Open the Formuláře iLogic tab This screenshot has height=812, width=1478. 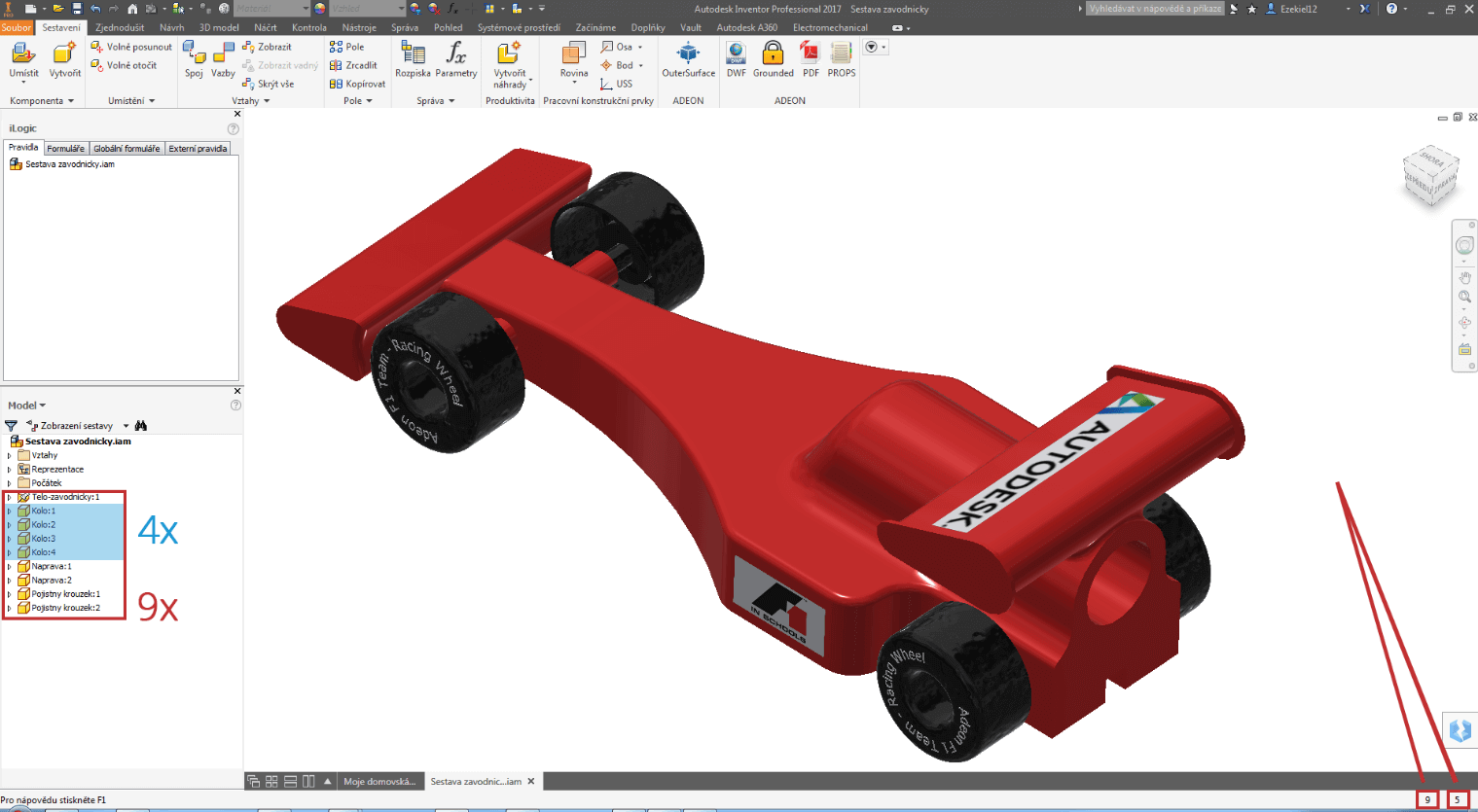(66, 148)
